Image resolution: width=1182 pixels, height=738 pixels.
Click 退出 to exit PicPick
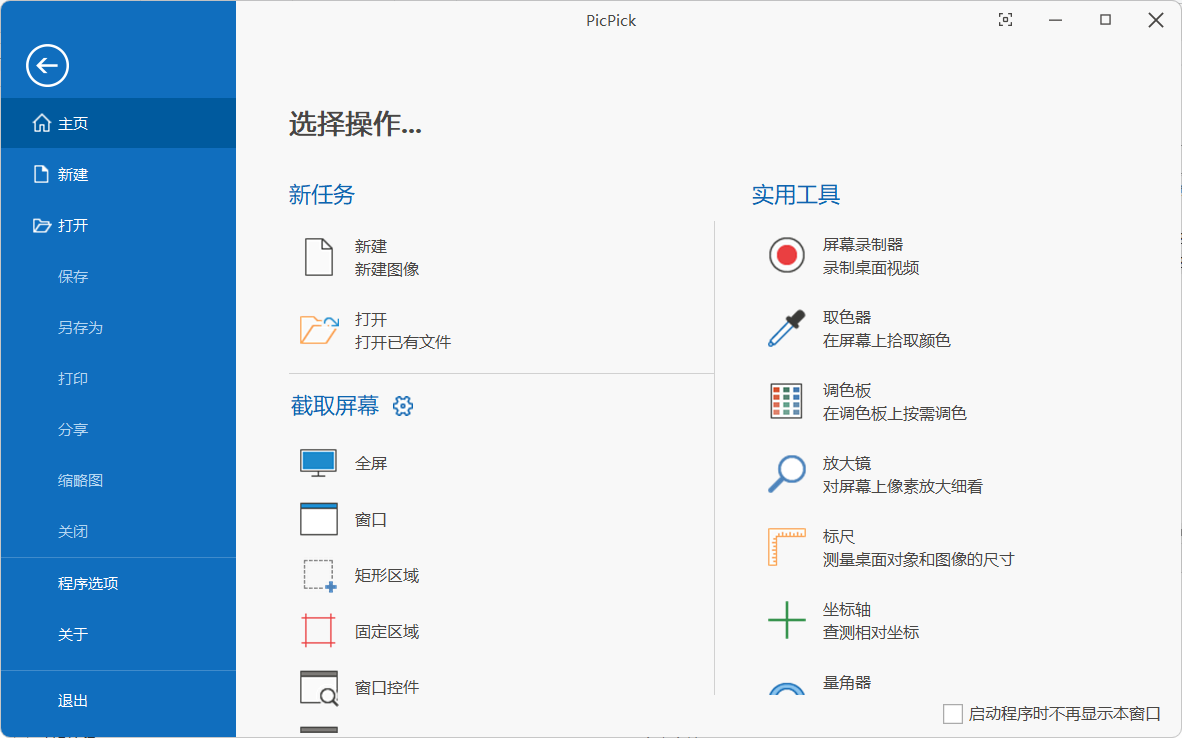pos(72,700)
